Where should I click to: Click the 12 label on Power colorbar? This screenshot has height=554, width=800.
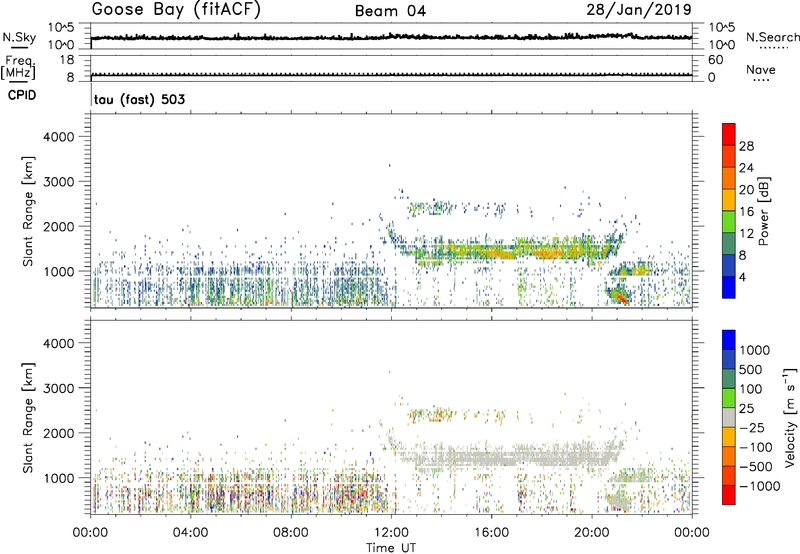pos(746,234)
